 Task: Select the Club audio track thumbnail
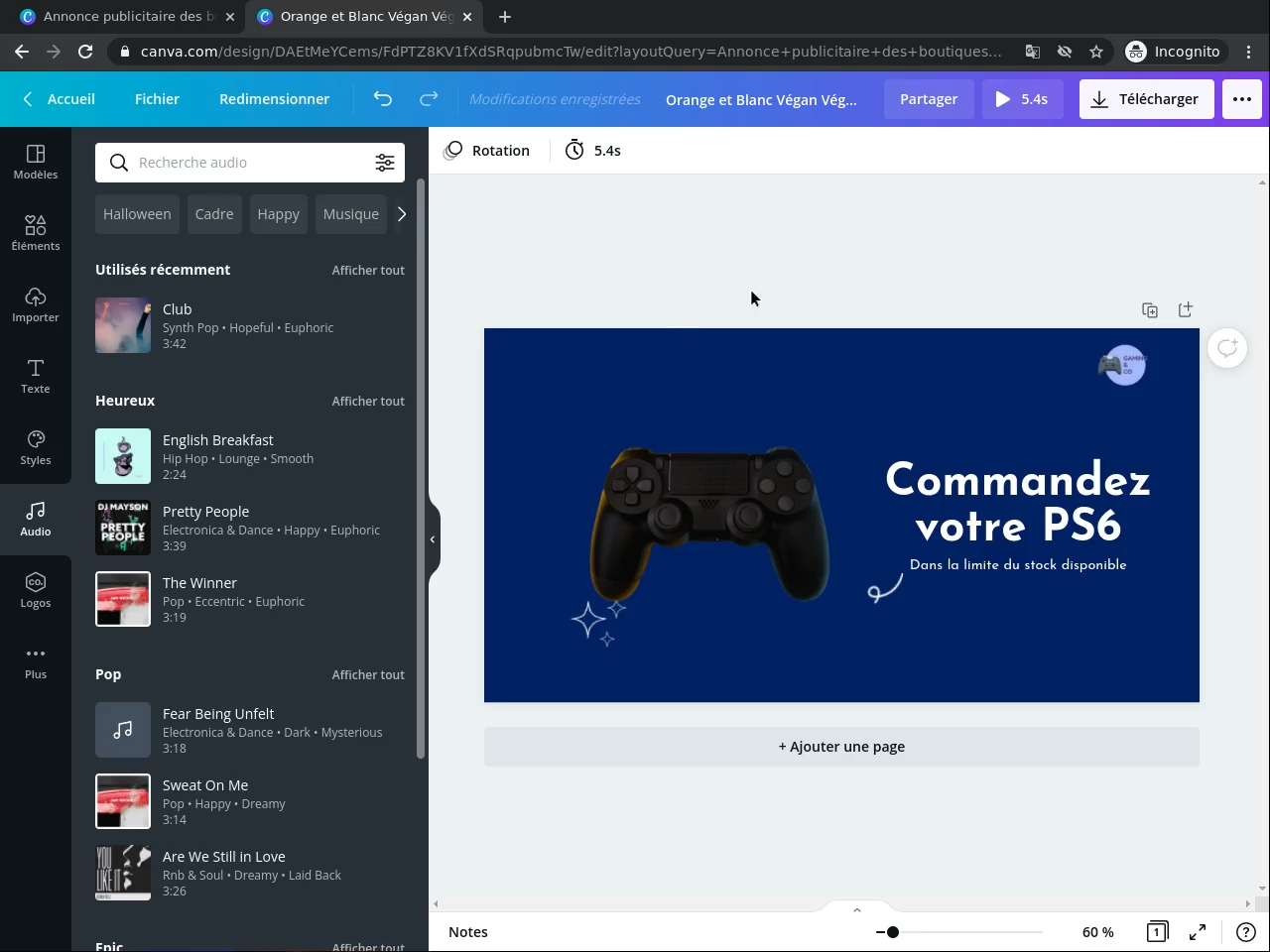pos(123,325)
